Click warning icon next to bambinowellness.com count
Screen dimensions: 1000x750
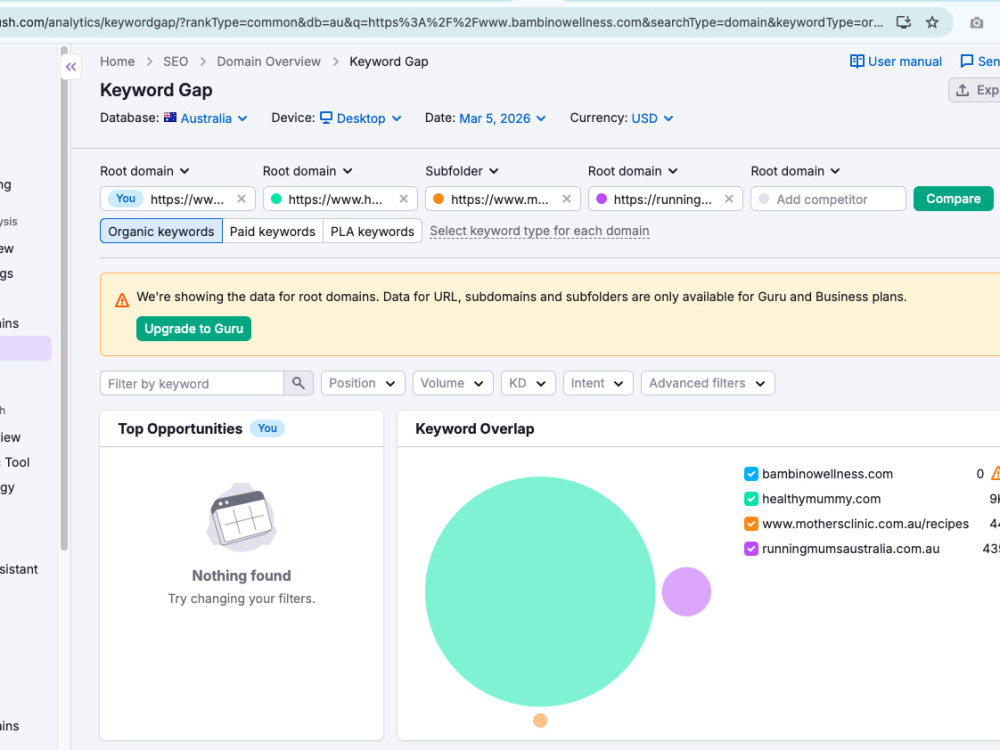pyautogui.click(x=996, y=474)
